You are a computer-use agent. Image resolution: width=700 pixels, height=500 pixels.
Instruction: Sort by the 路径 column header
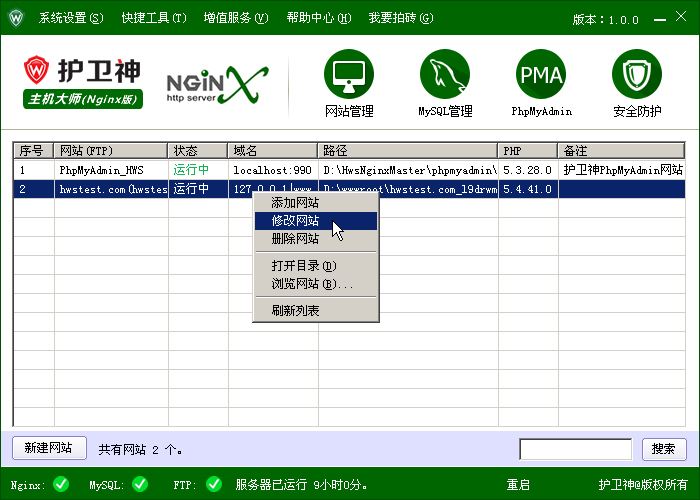coord(408,151)
